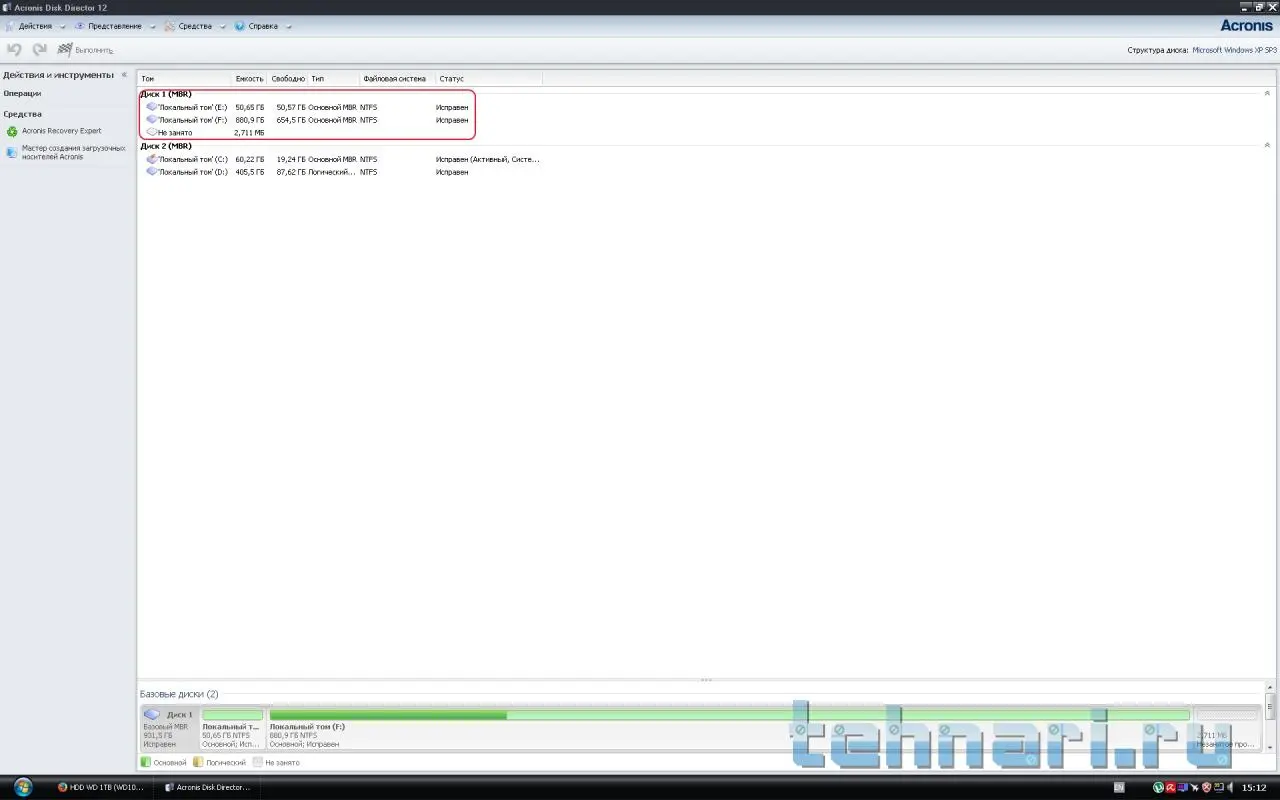Click the Redo arrow icon in toolbar
Image resolution: width=1280 pixels, height=800 pixels.
tap(40, 49)
